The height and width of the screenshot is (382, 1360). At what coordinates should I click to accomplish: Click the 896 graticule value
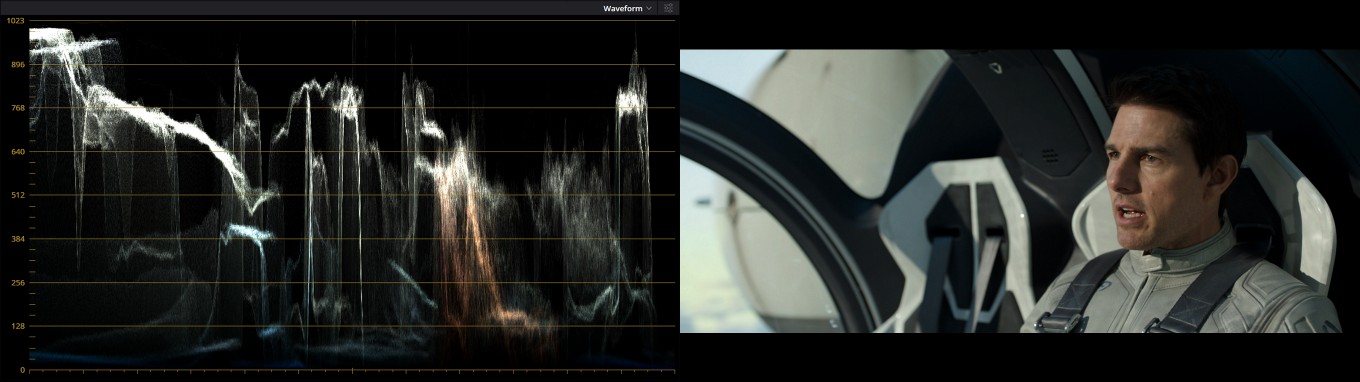tap(17, 64)
